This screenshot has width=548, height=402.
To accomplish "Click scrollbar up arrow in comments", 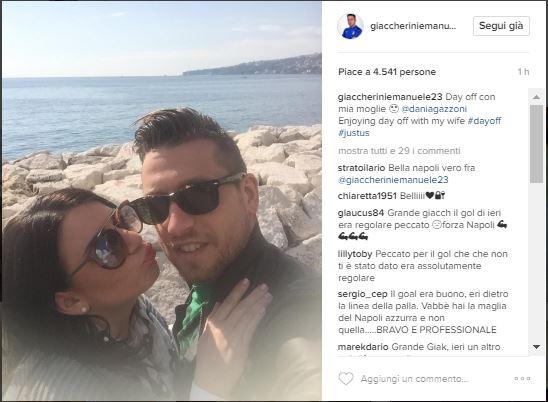I will click(536, 97).
